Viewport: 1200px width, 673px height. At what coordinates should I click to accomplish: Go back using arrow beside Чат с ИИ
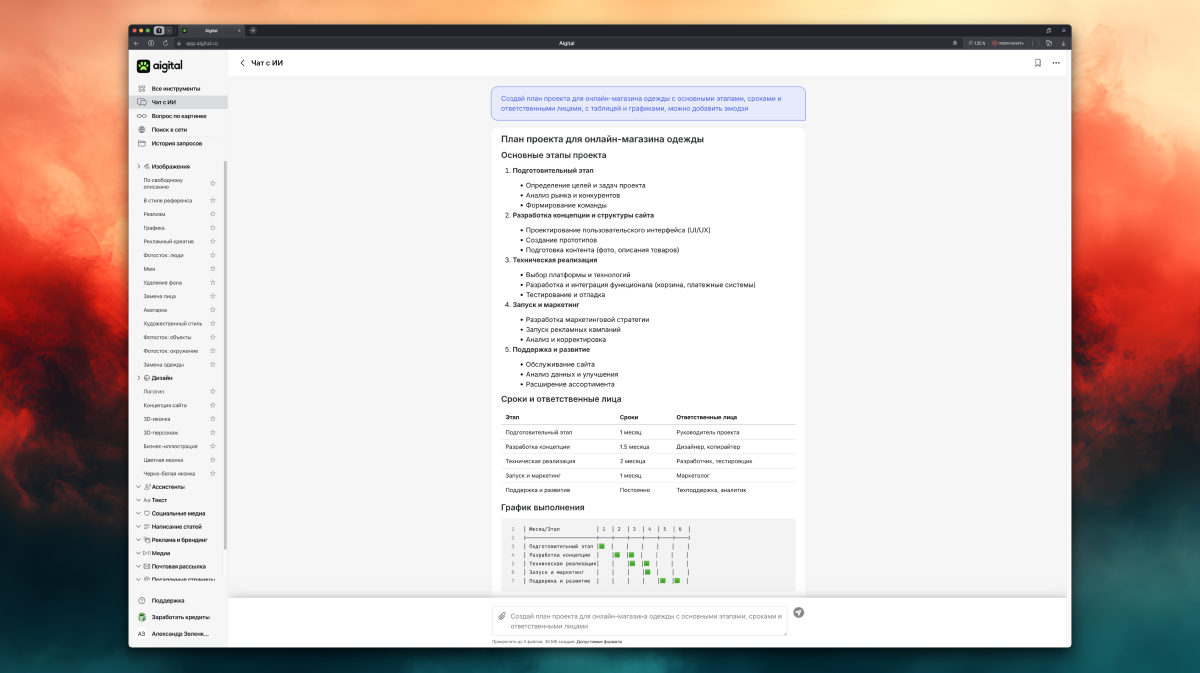pyautogui.click(x=242, y=63)
